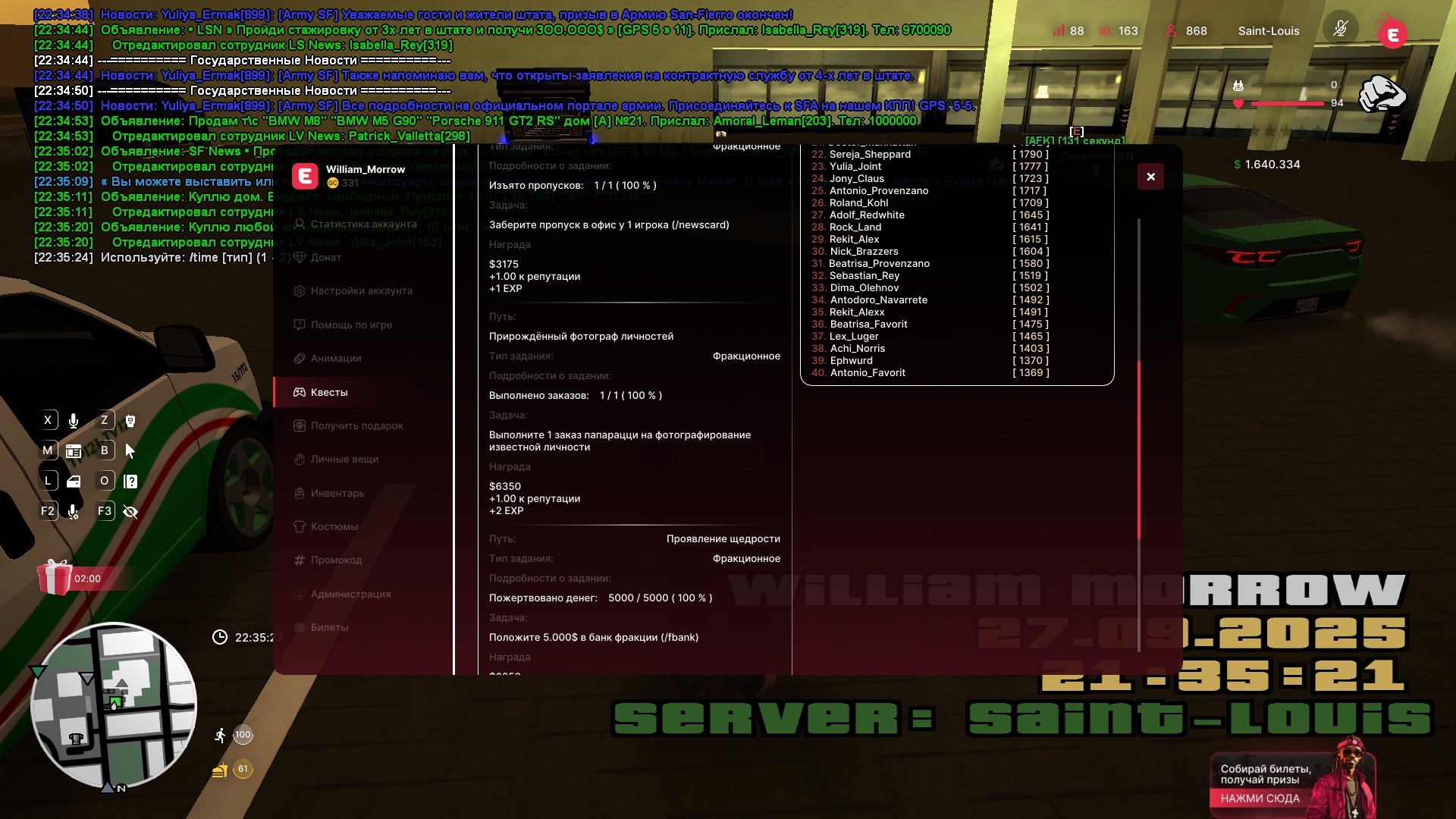Select Antonio_Provenzano in the ranking list
The height and width of the screenshot is (819, 1456).
pos(878,191)
